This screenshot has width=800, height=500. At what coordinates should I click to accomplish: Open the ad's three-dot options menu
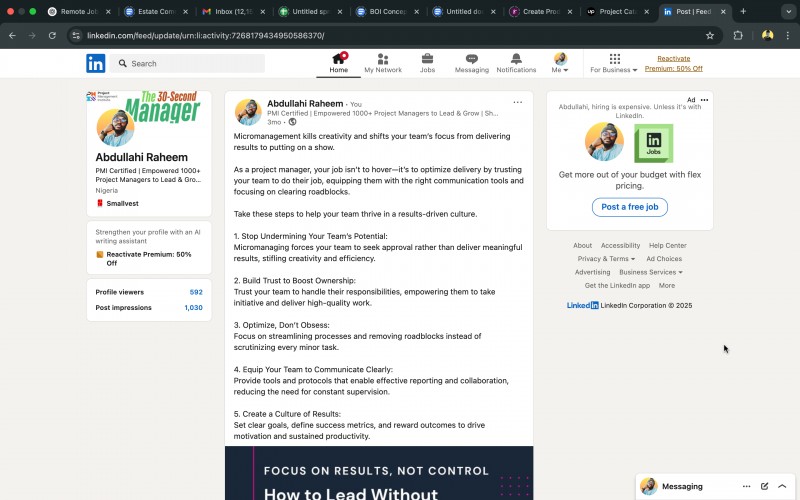pyautogui.click(x=704, y=100)
